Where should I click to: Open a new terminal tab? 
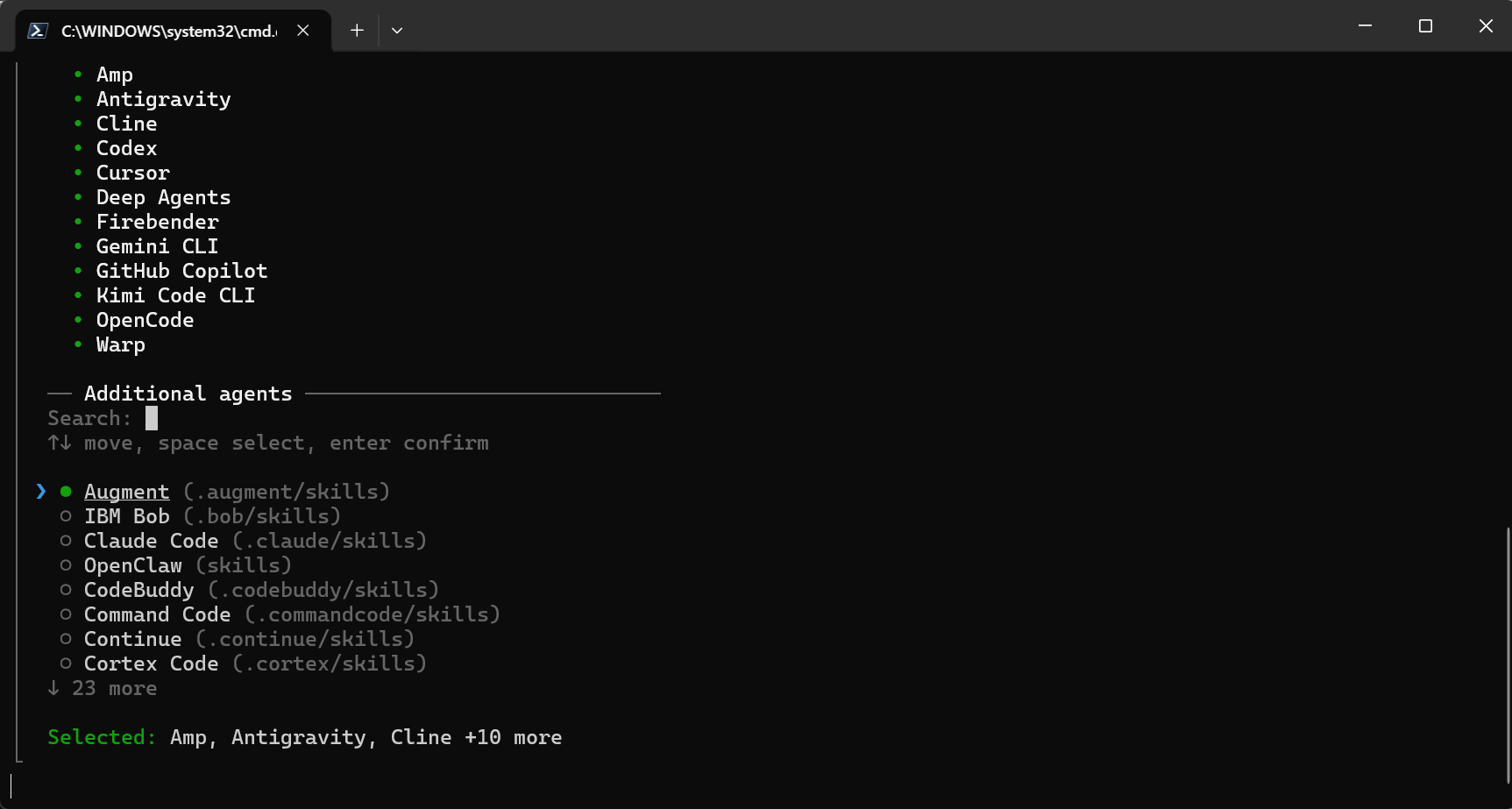point(357,31)
